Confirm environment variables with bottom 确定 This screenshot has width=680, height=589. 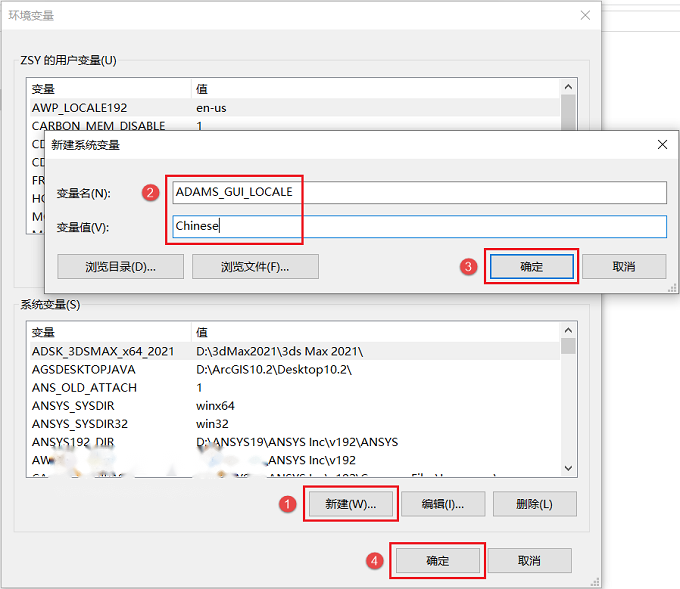pyautogui.click(x=438, y=560)
